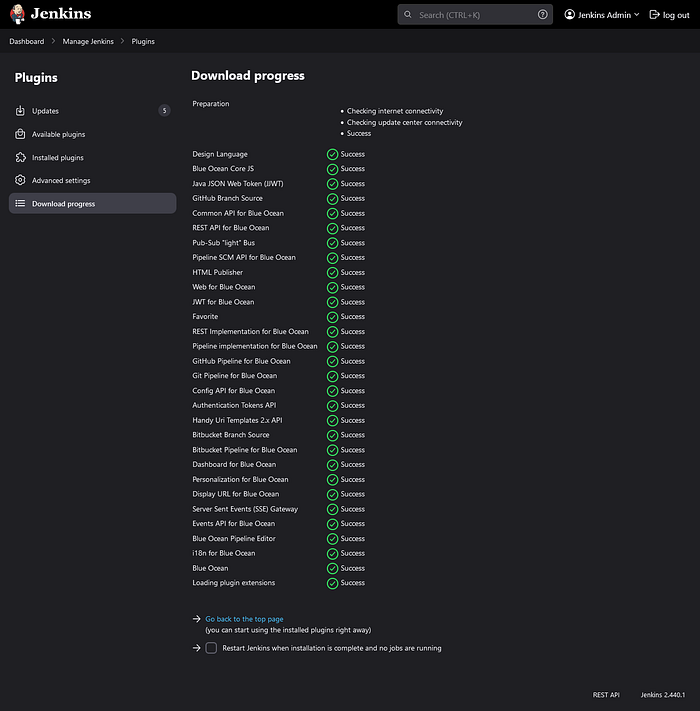Click success checkmark for Display URL for Blue Ocean
700x711 pixels.
coord(332,494)
